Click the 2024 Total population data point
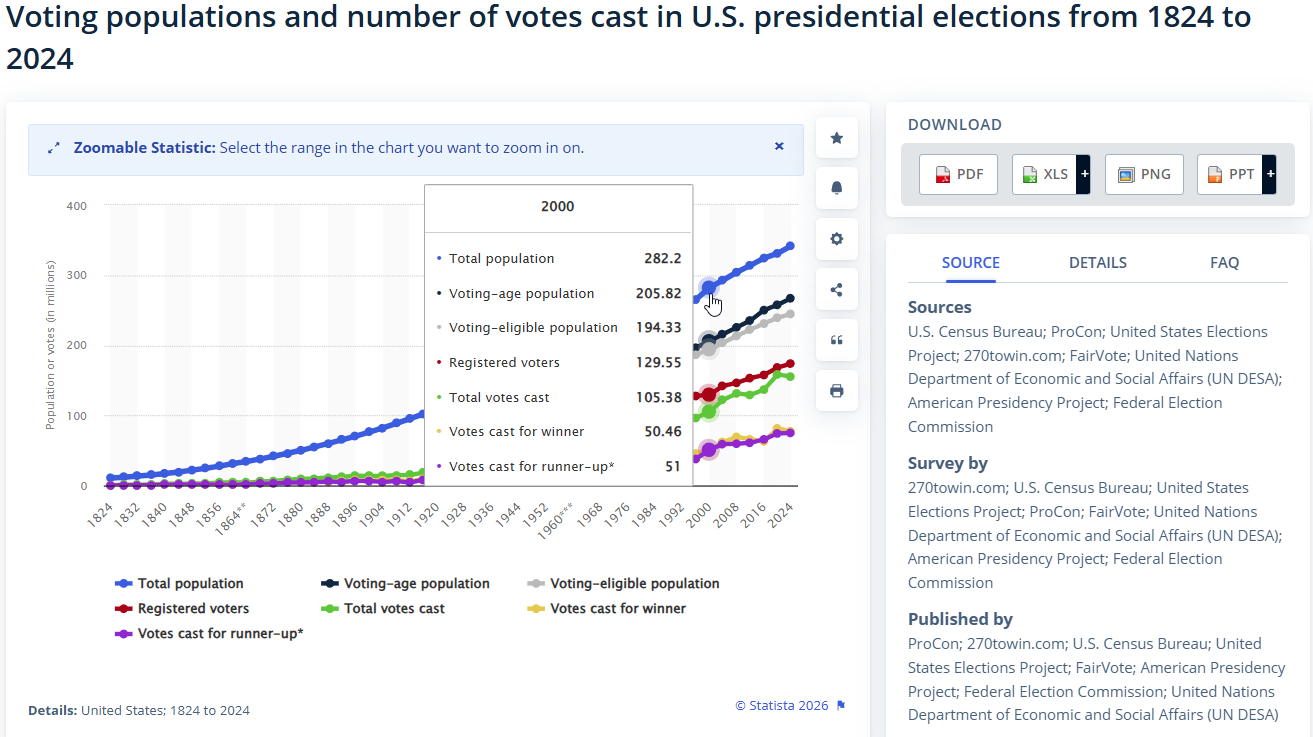1313x737 pixels. 790,246
